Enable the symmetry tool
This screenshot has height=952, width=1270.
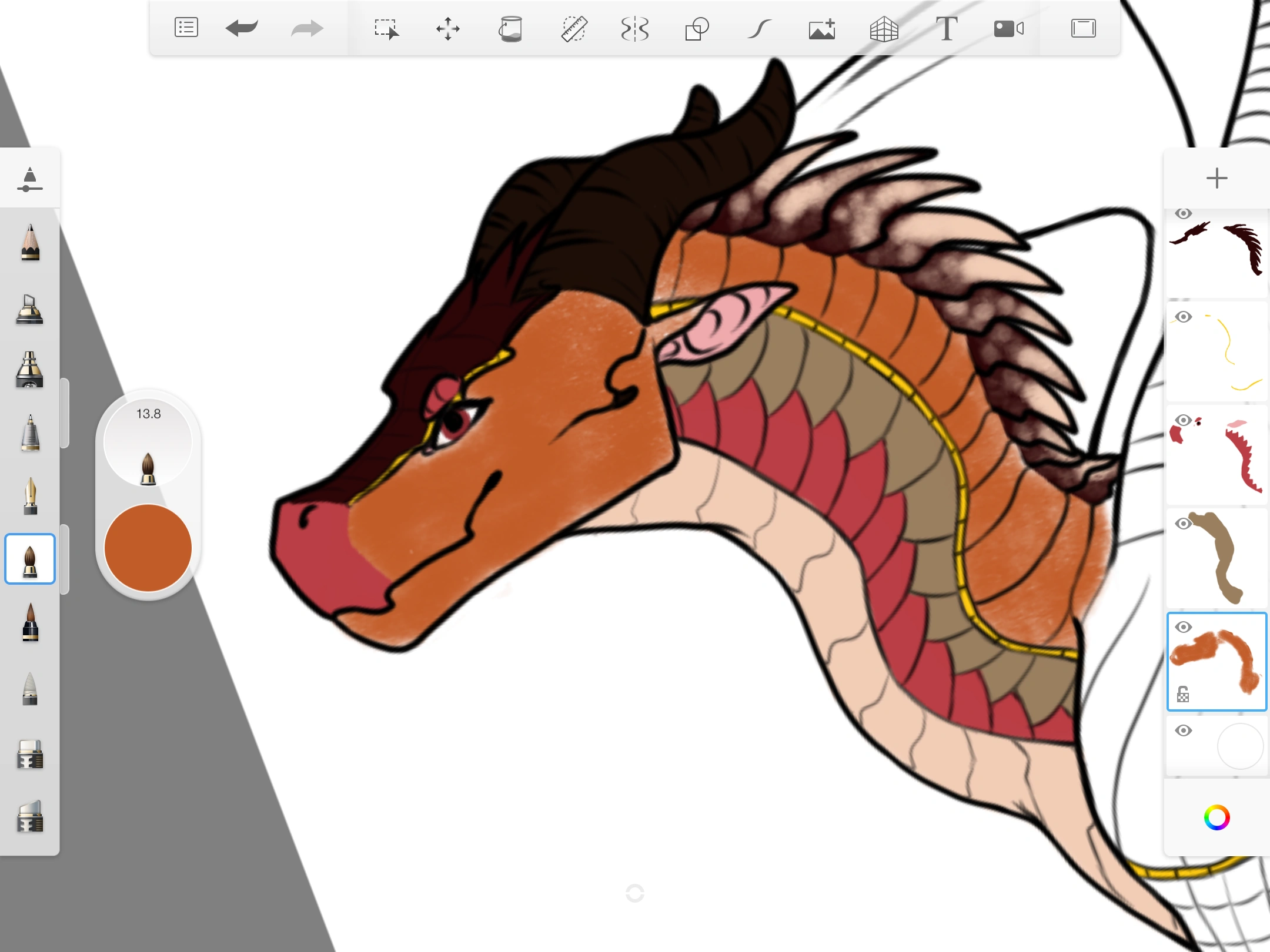point(635,28)
